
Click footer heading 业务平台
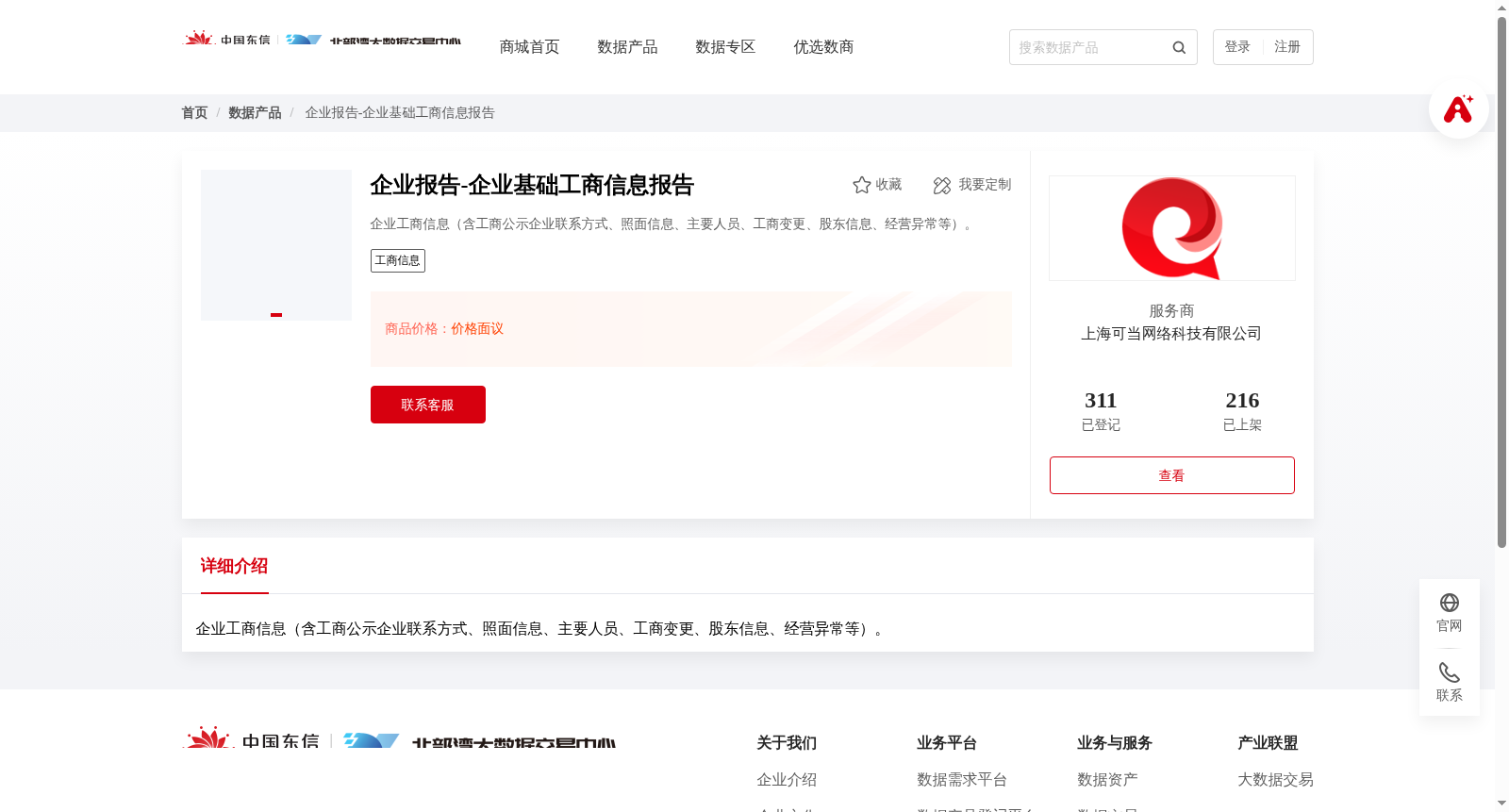[947, 743]
